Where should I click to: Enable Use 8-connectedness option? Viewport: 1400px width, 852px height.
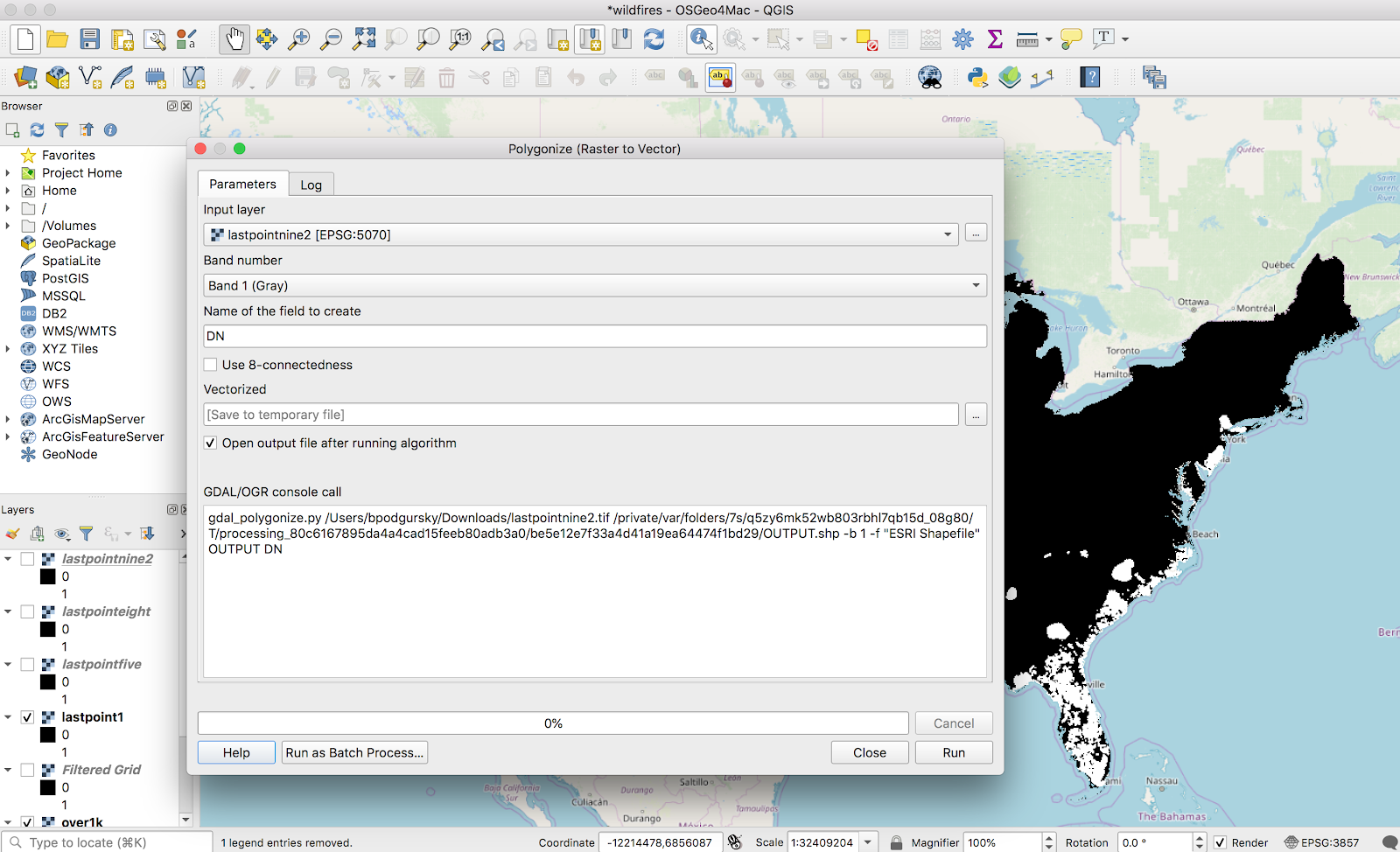point(210,365)
